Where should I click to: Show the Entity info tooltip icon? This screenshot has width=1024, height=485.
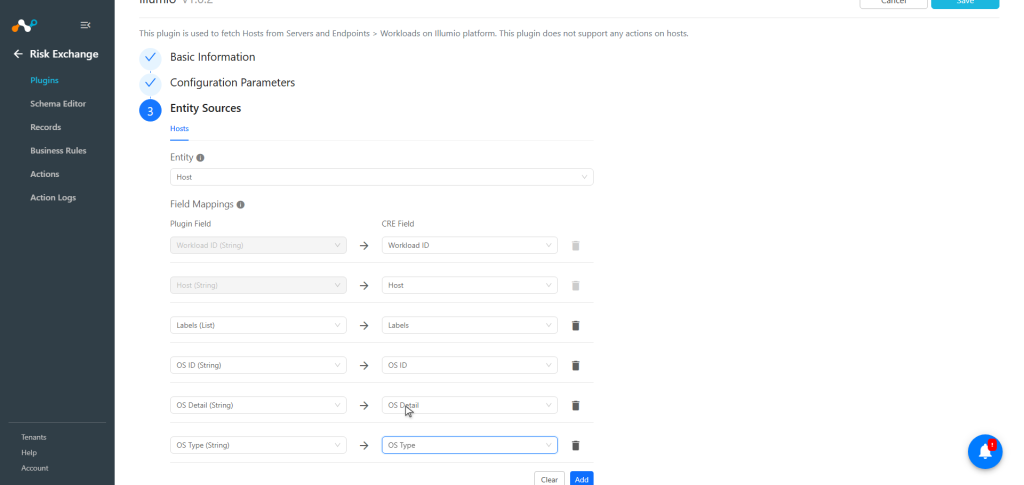coord(200,158)
